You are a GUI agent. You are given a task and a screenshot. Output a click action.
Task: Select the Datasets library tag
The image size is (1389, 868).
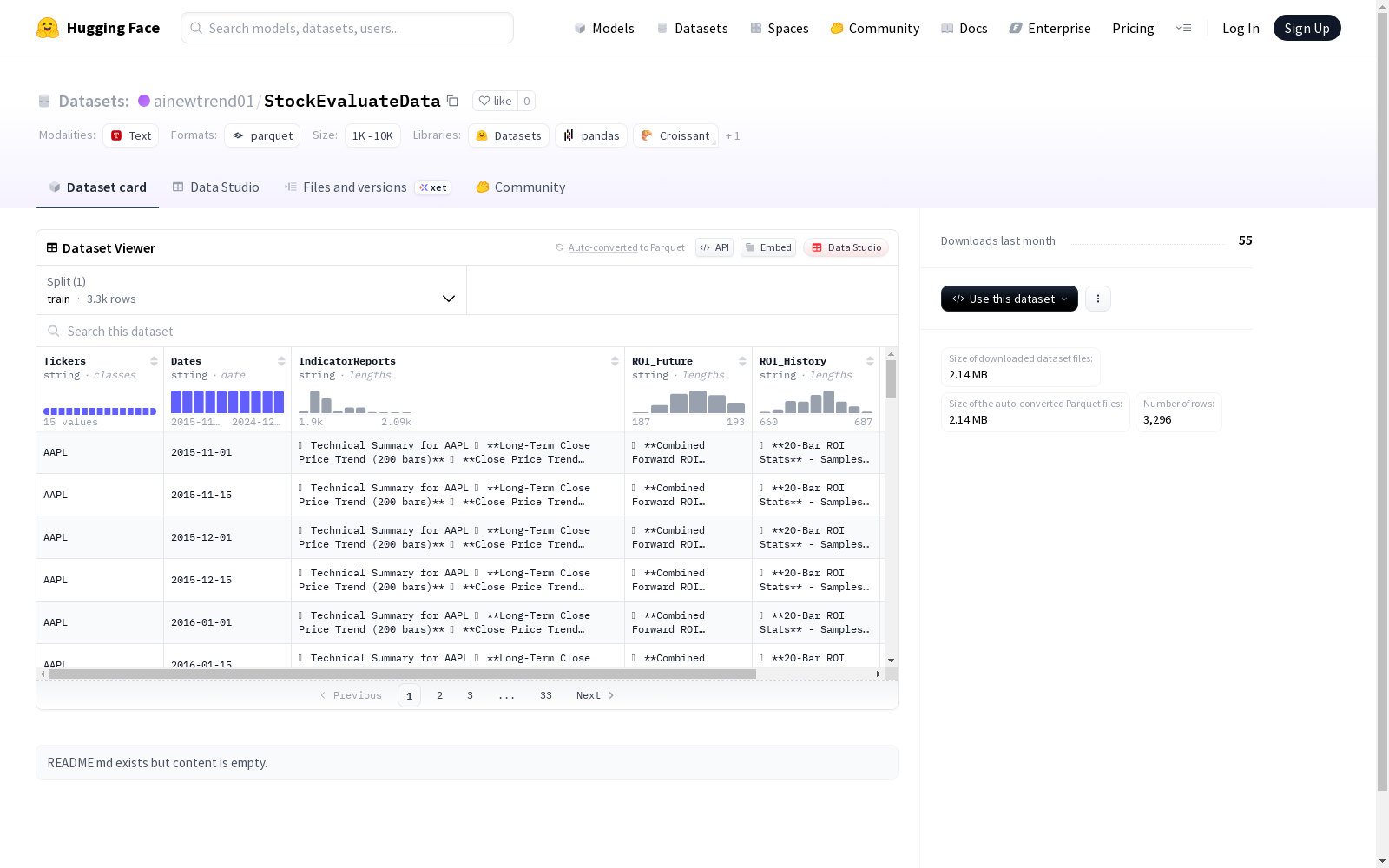pyautogui.click(x=509, y=135)
